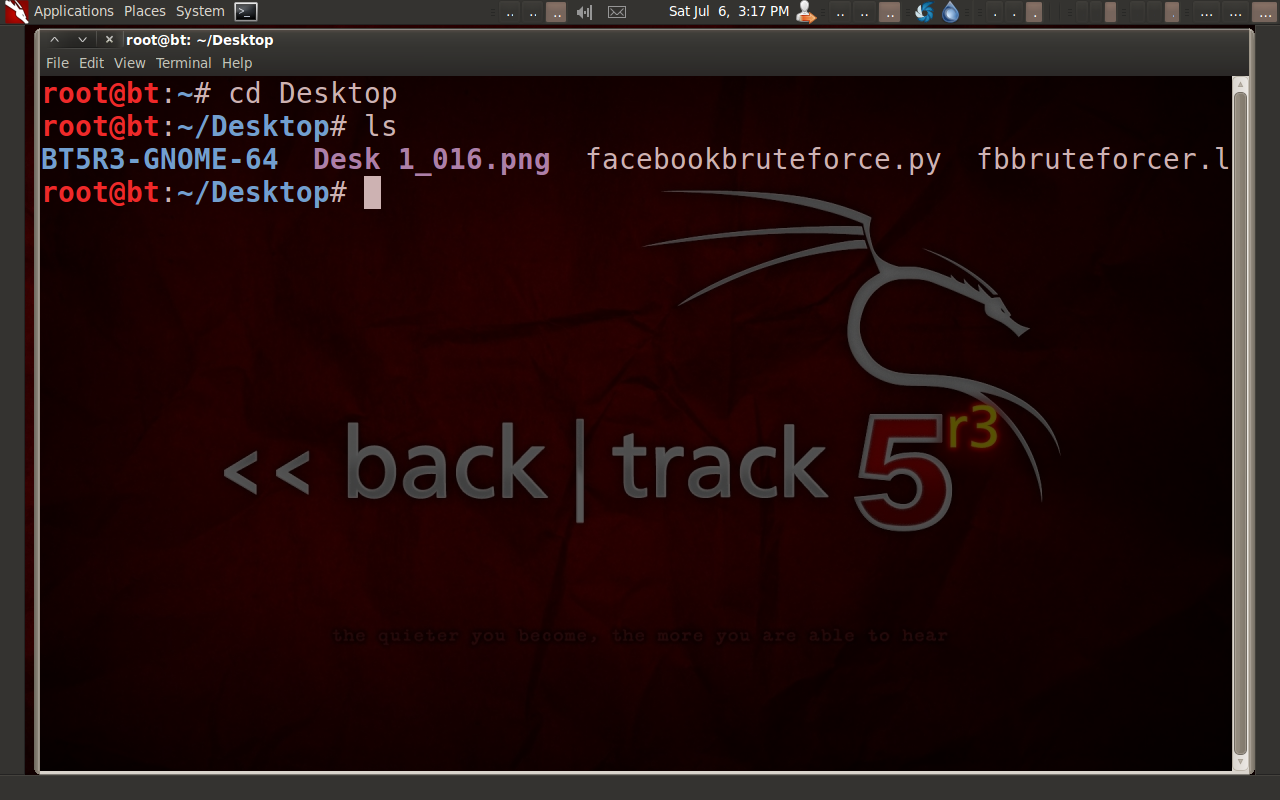The height and width of the screenshot is (800, 1280).
Task: Open the System menu
Action: [x=200, y=11]
